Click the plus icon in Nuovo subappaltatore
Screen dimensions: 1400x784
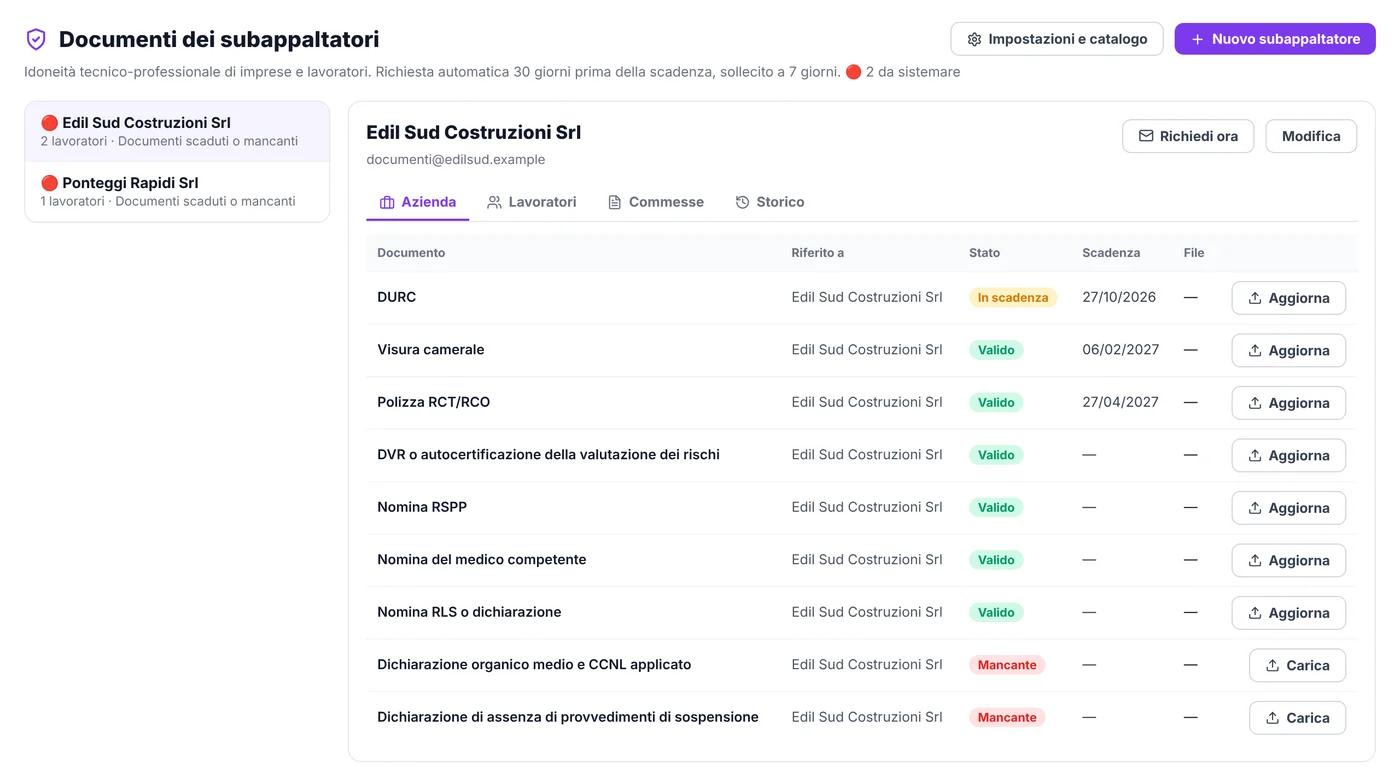point(1197,39)
